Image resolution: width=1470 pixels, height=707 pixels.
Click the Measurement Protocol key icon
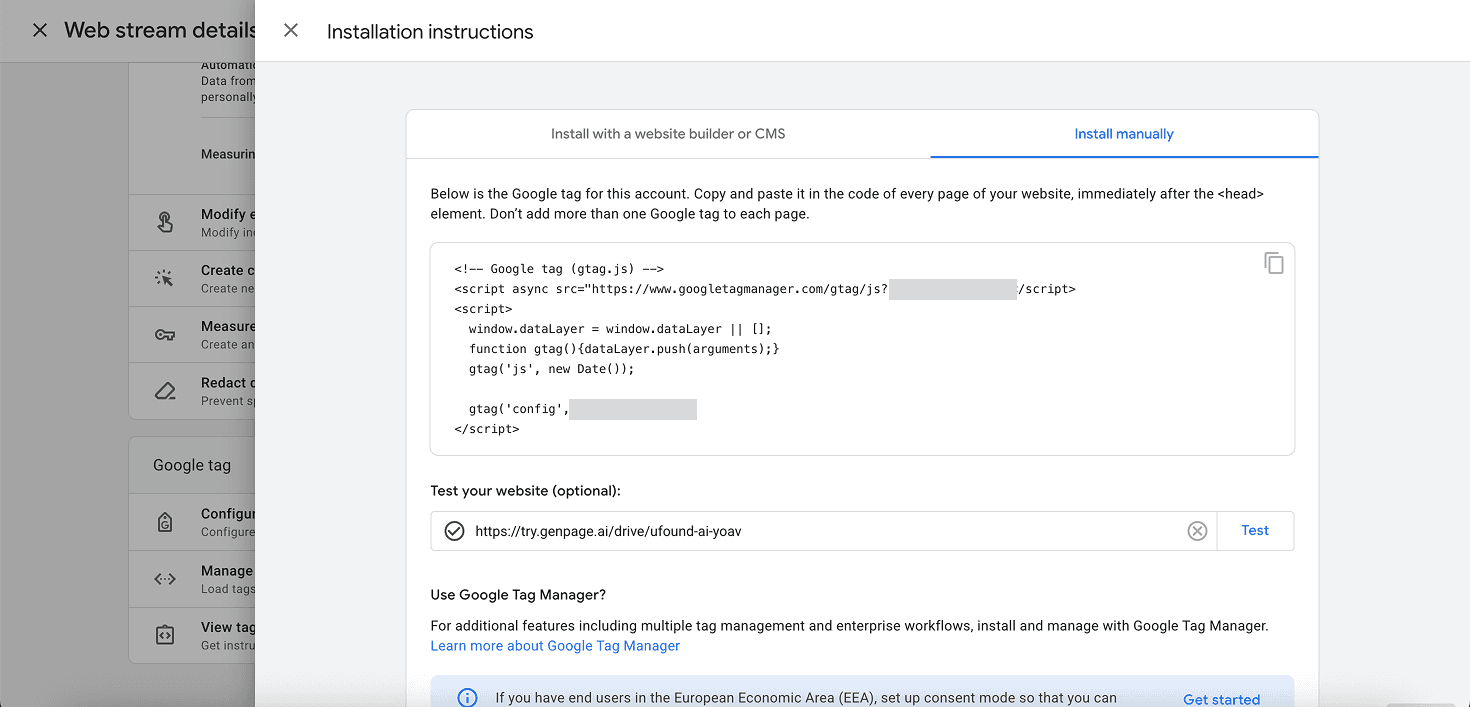pos(166,334)
